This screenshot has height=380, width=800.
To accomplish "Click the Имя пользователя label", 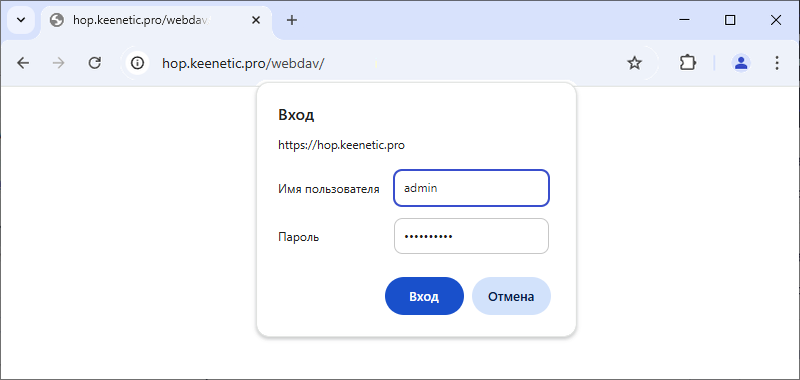I will point(329,189).
